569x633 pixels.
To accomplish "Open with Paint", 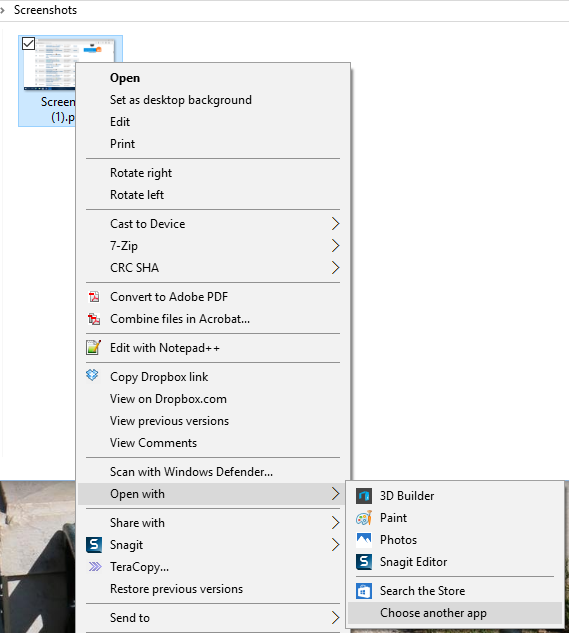I will click(455, 518).
